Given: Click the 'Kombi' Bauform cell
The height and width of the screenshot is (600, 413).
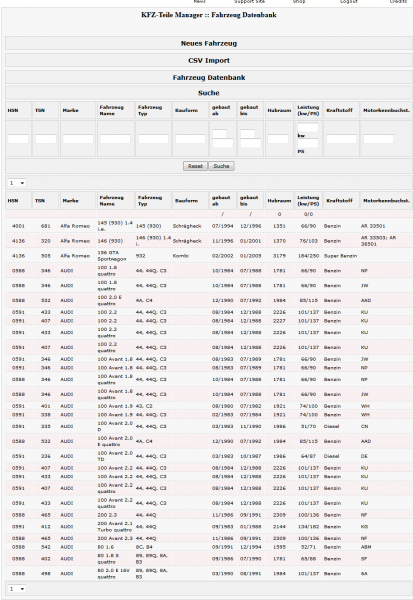Looking at the screenshot, I should click(180, 256).
